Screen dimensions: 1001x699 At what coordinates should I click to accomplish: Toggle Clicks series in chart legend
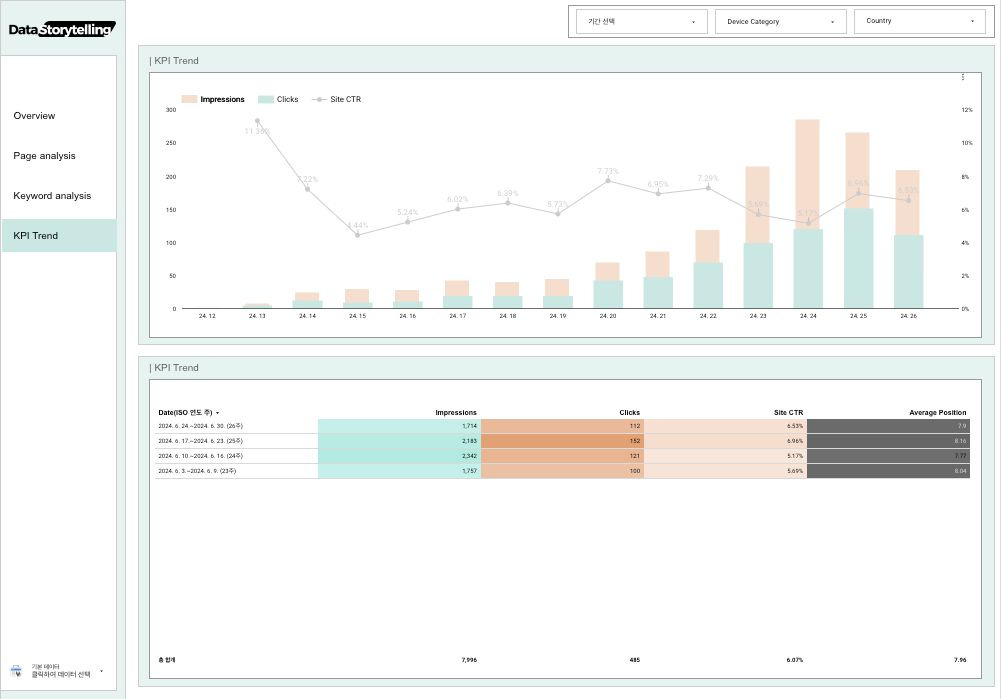[x=278, y=100]
